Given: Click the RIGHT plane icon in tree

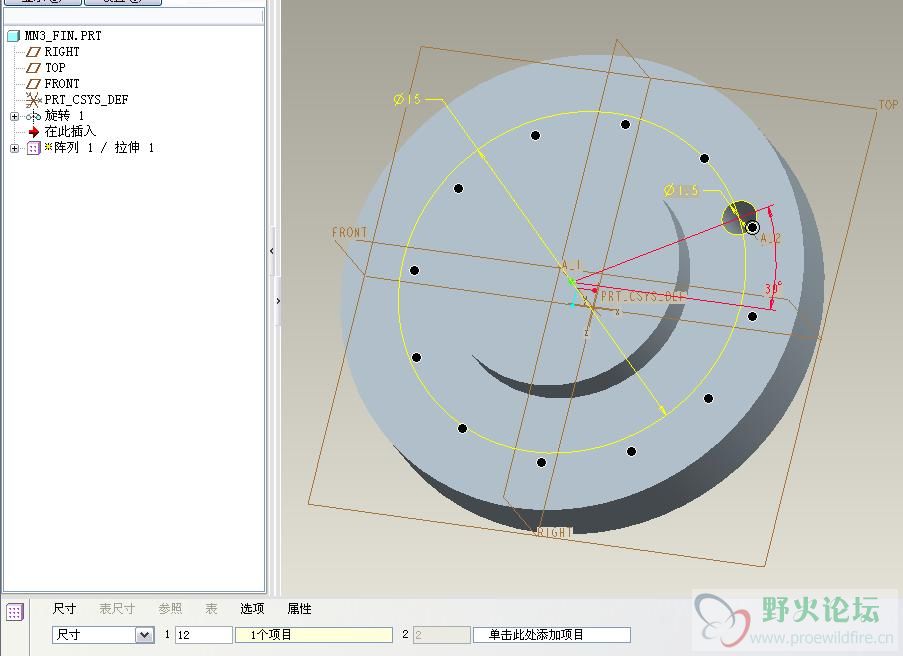Looking at the screenshot, I should pos(33,52).
